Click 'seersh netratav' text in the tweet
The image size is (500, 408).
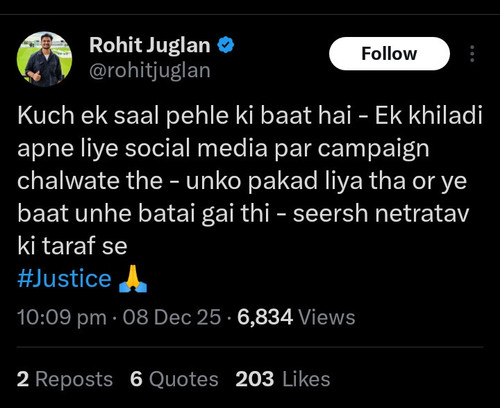pos(381,213)
